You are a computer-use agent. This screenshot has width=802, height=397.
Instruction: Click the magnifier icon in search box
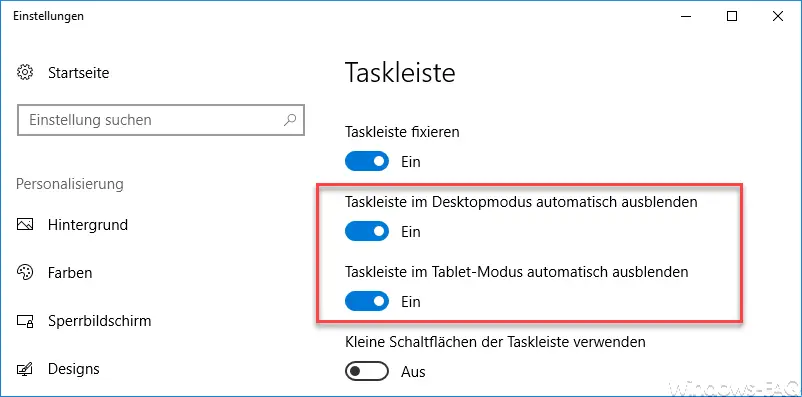(290, 120)
